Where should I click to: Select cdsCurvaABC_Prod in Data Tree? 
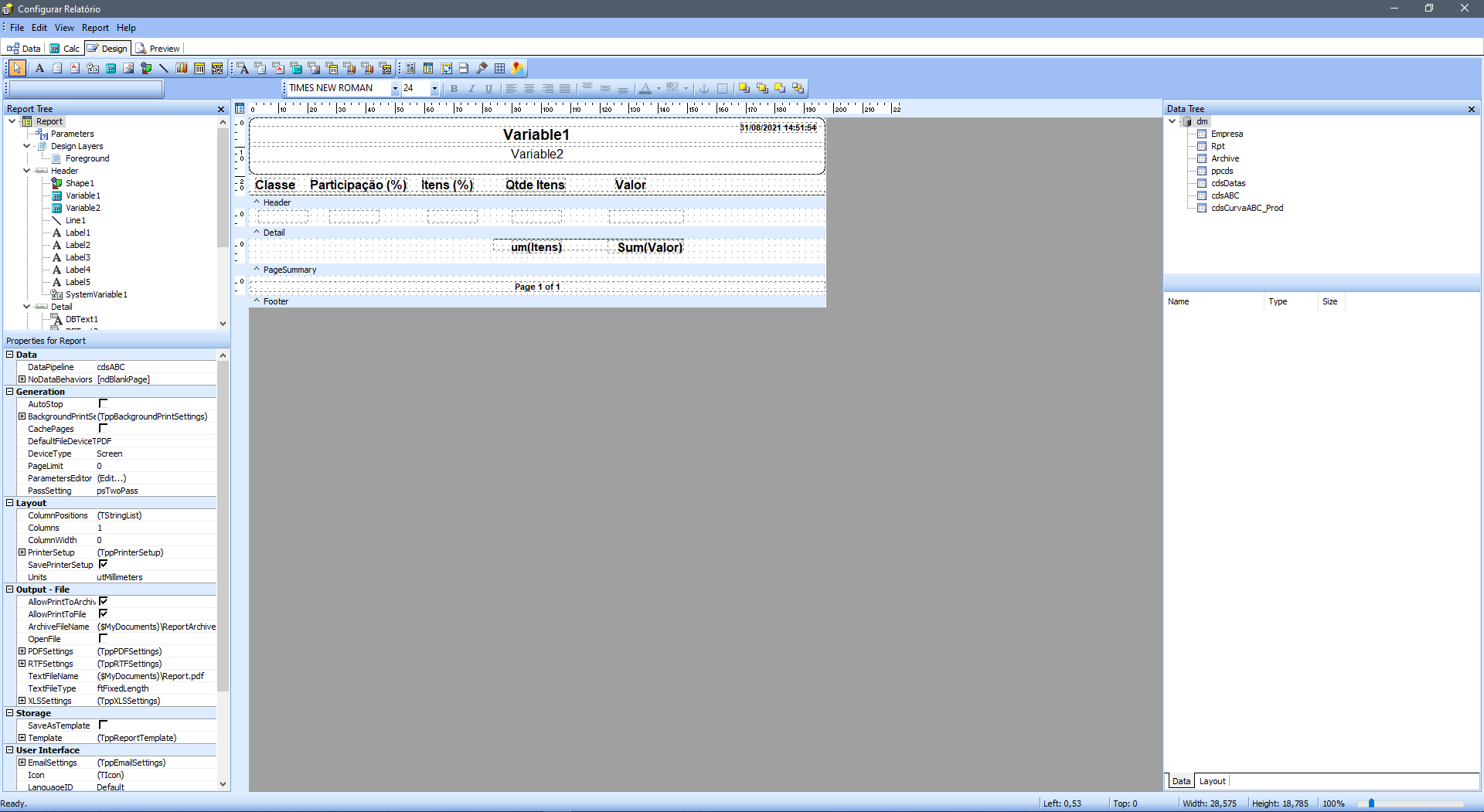(1247, 208)
